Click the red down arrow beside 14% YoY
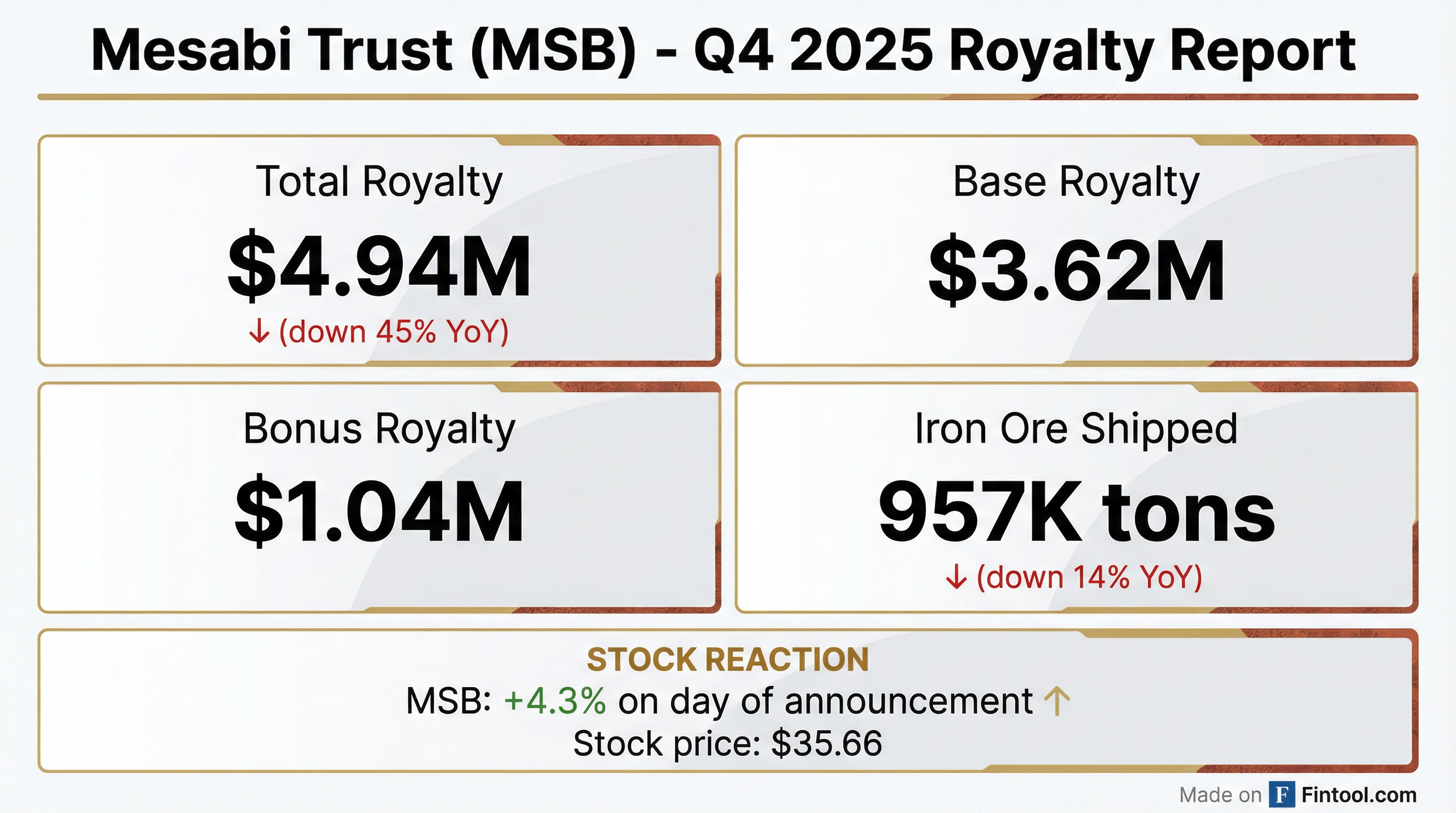1456x813 pixels. pos(956,577)
